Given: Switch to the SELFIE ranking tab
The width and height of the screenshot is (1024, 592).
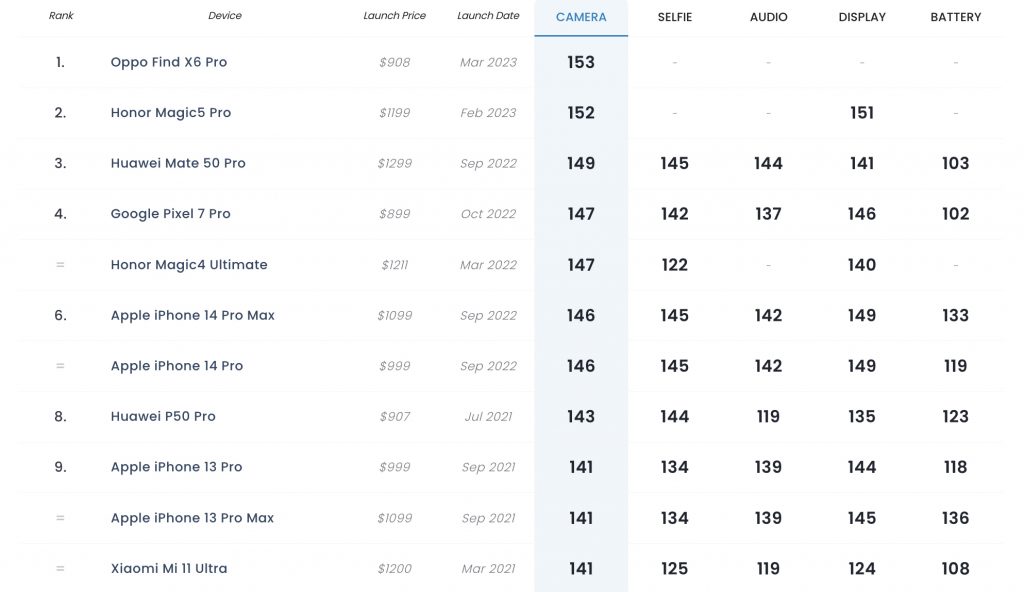Looking at the screenshot, I should click(x=675, y=17).
